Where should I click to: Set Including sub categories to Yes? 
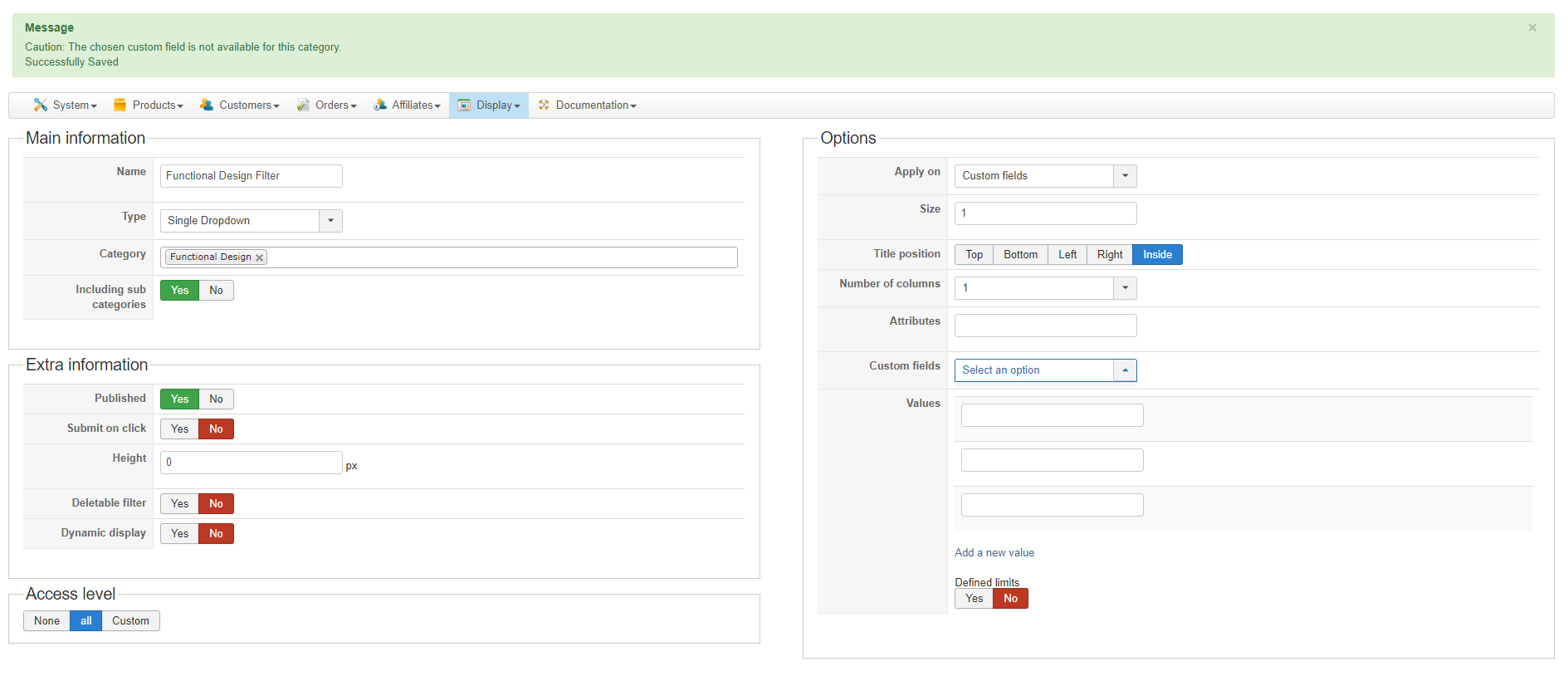coord(179,290)
